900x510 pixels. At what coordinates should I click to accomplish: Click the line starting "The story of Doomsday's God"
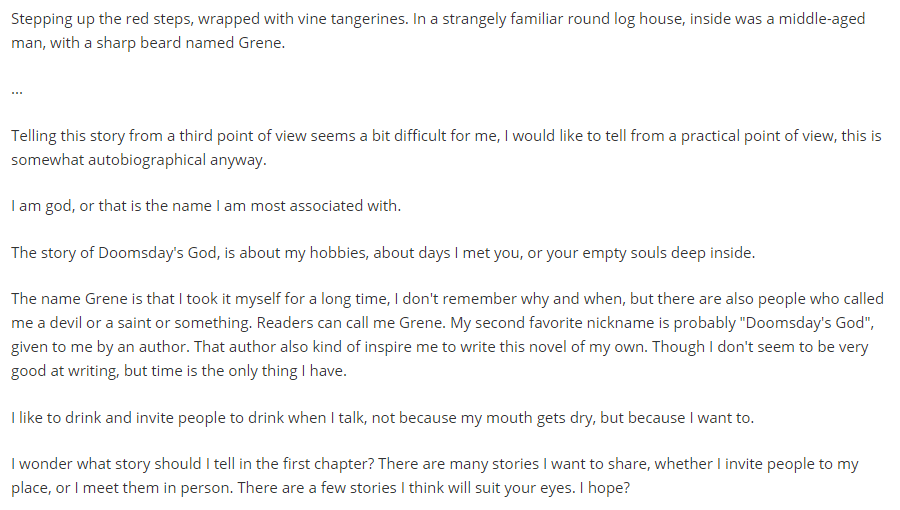(382, 252)
